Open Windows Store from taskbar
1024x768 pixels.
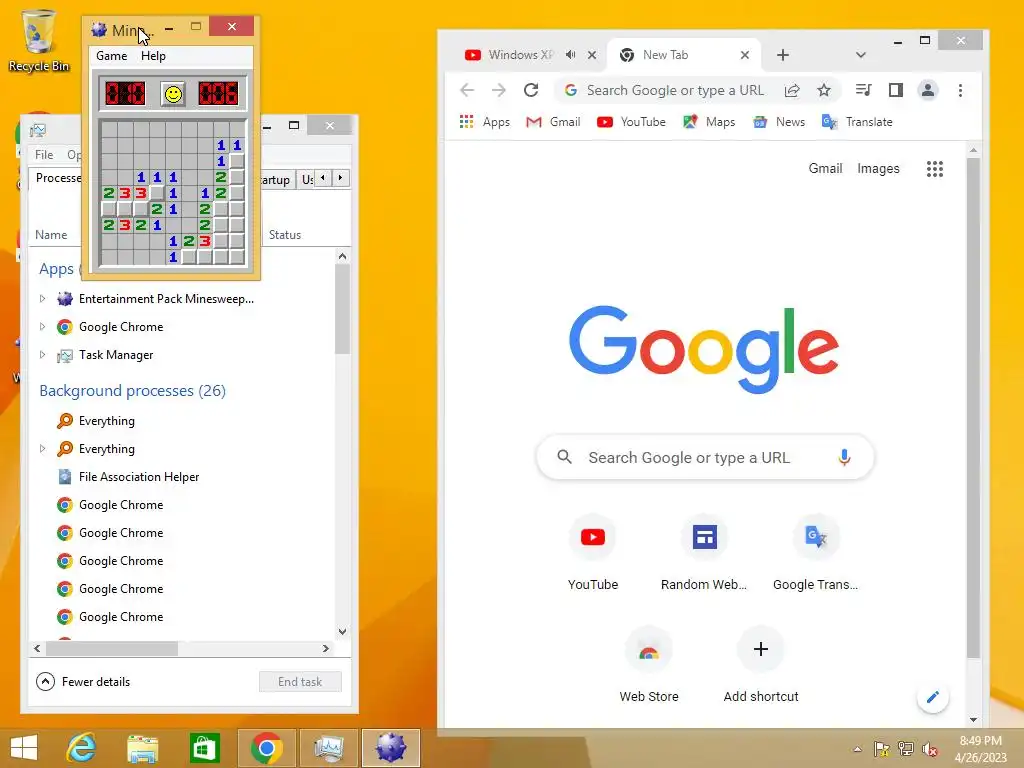click(204, 748)
